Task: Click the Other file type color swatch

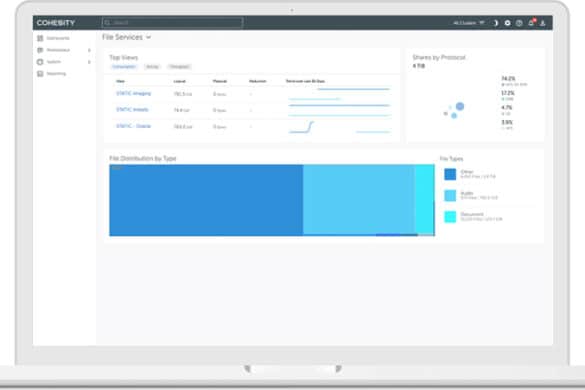Action: click(450, 174)
